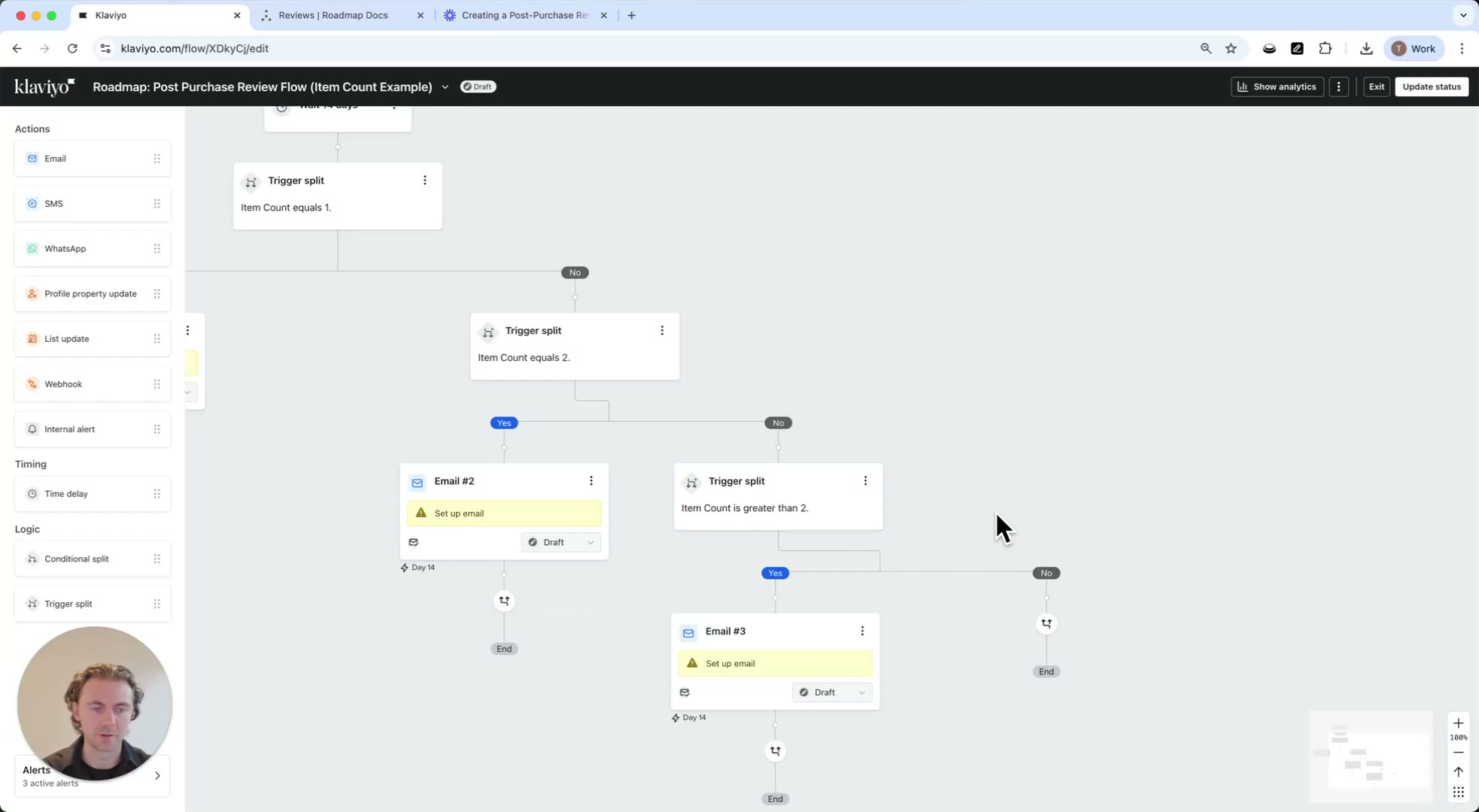Open the kebab menu on Item Count equals 2
1479x812 pixels.
pyautogui.click(x=662, y=330)
